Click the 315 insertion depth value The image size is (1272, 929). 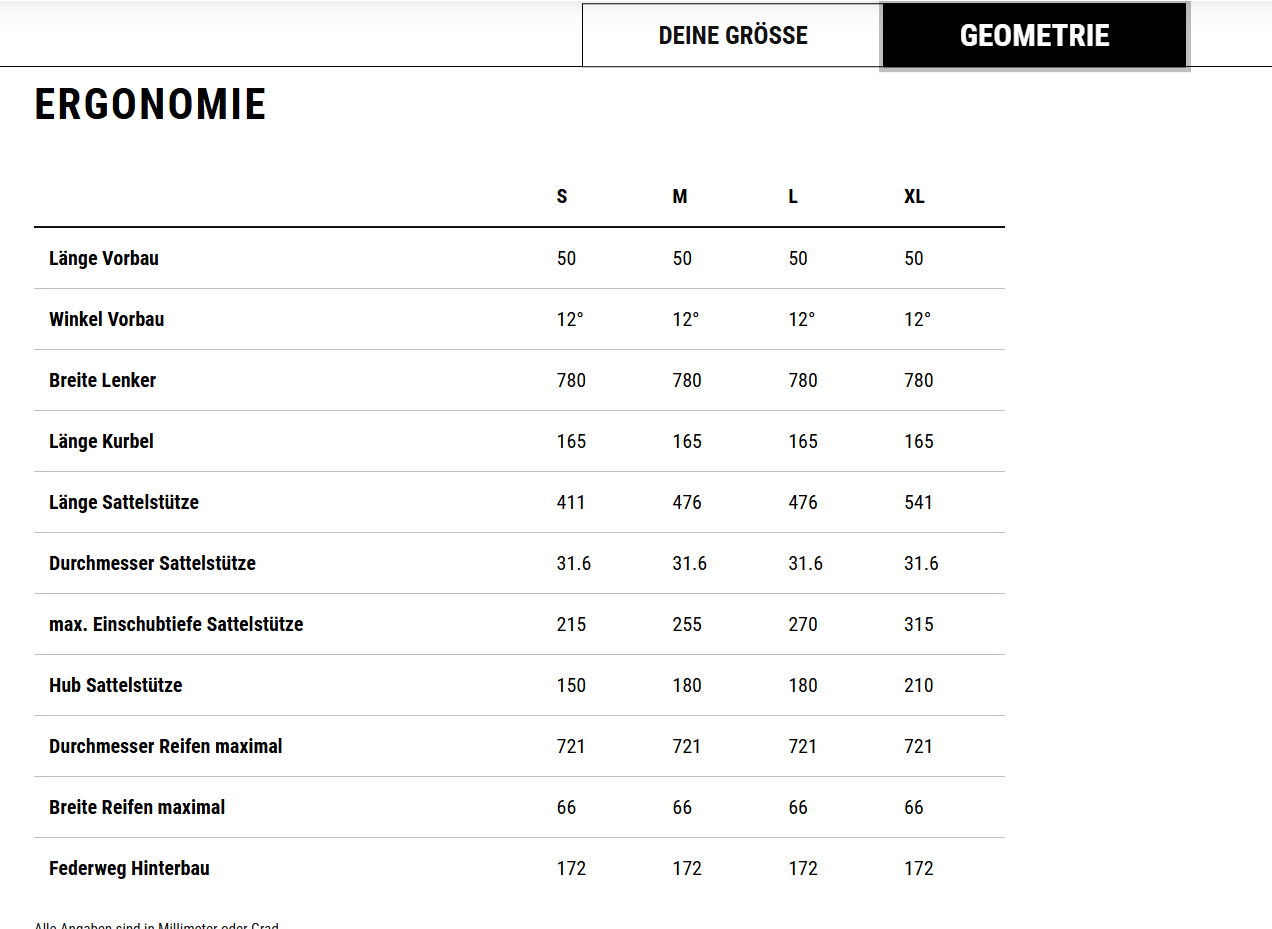(919, 624)
